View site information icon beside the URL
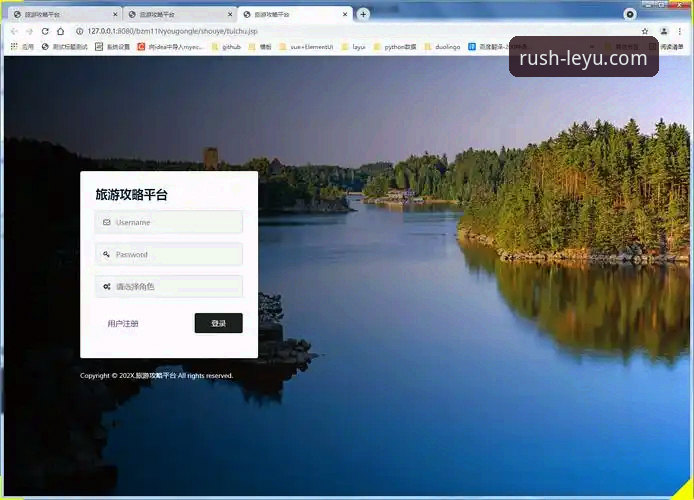This screenshot has height=500, width=694. 79,31
